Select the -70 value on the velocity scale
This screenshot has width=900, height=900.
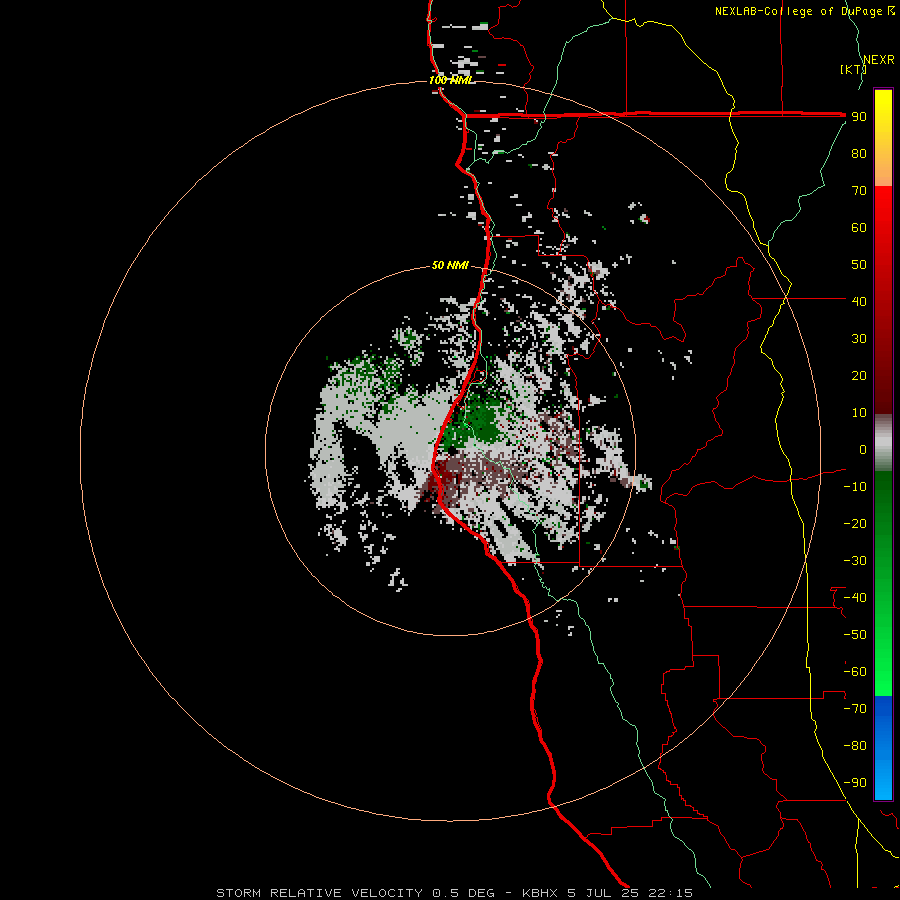(x=855, y=709)
